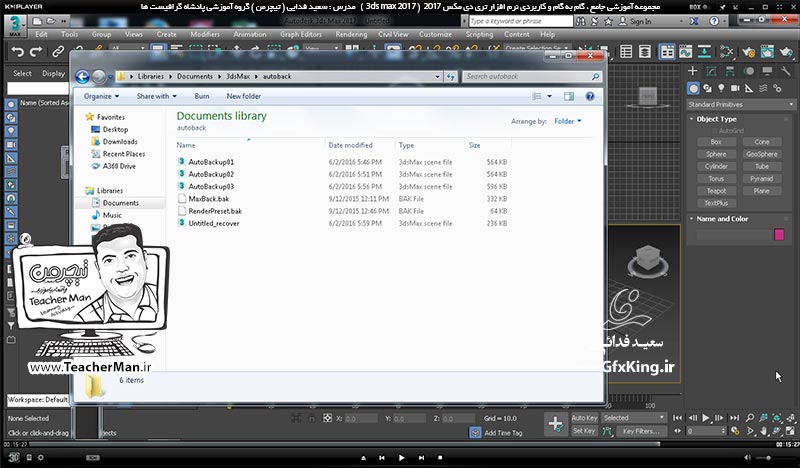Open the Arrange by Folder dropdown
This screenshot has height=468, width=800.
pos(567,121)
